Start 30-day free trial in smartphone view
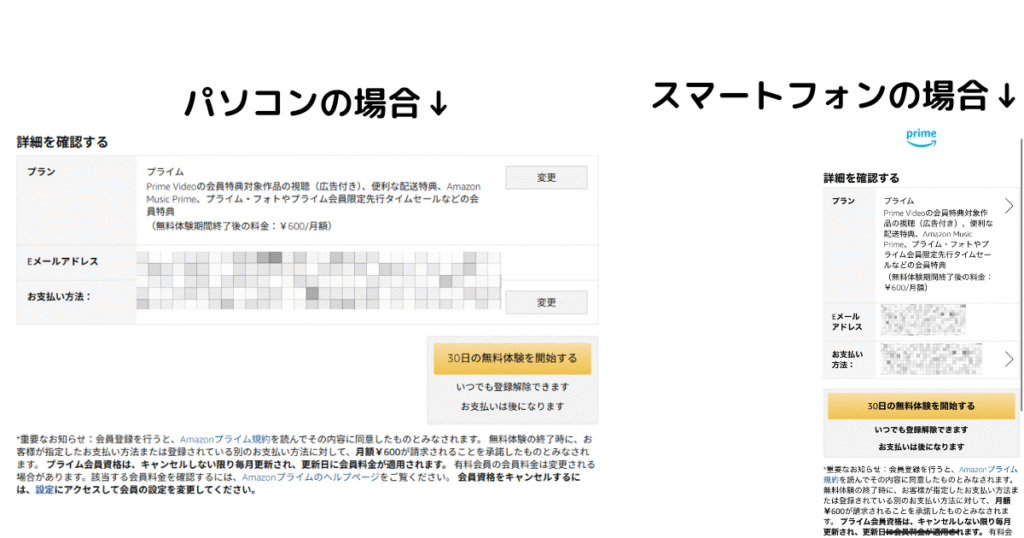 [x=921, y=406]
